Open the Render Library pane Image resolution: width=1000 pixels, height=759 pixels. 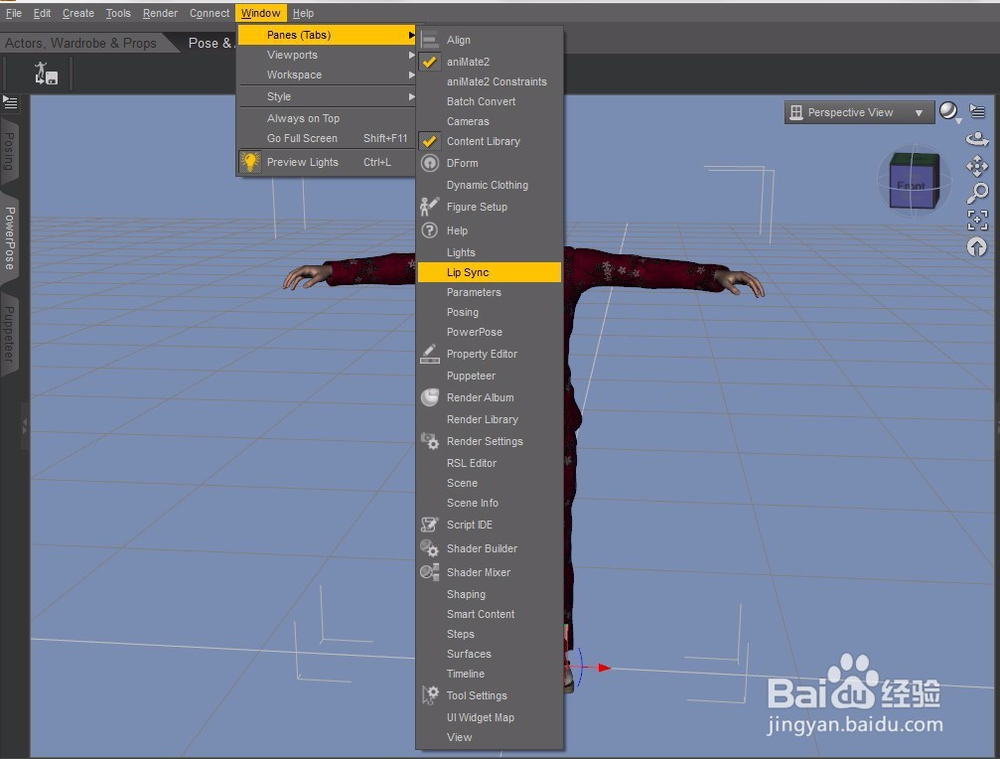[489, 419]
